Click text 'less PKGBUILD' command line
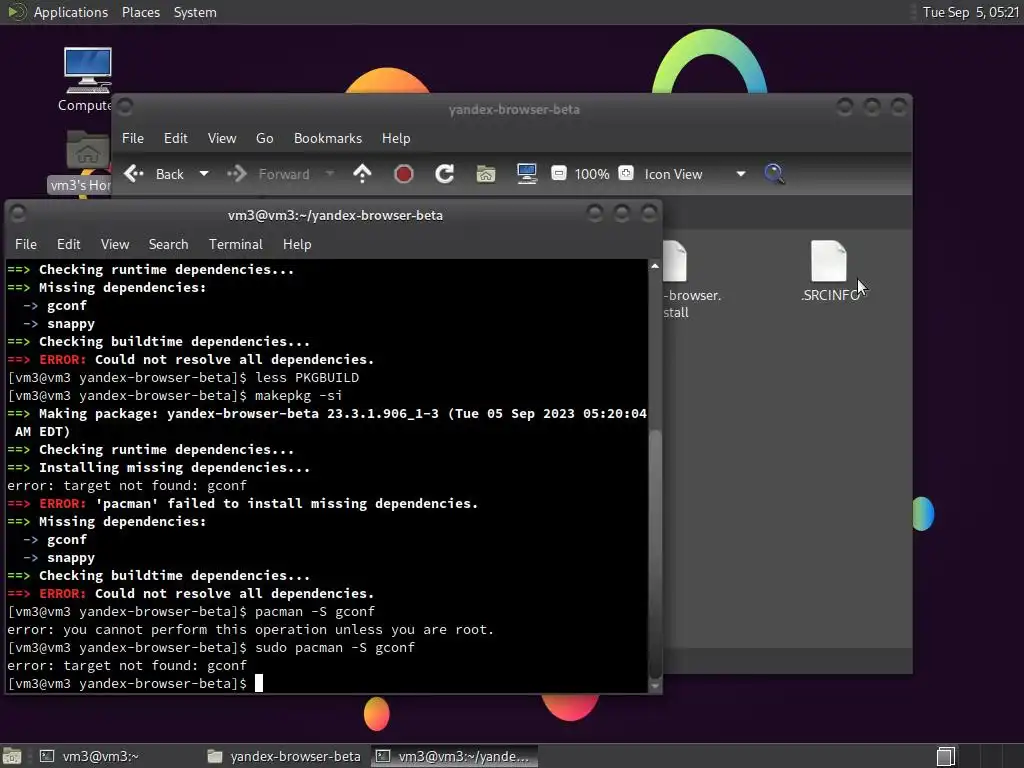 [x=306, y=377]
